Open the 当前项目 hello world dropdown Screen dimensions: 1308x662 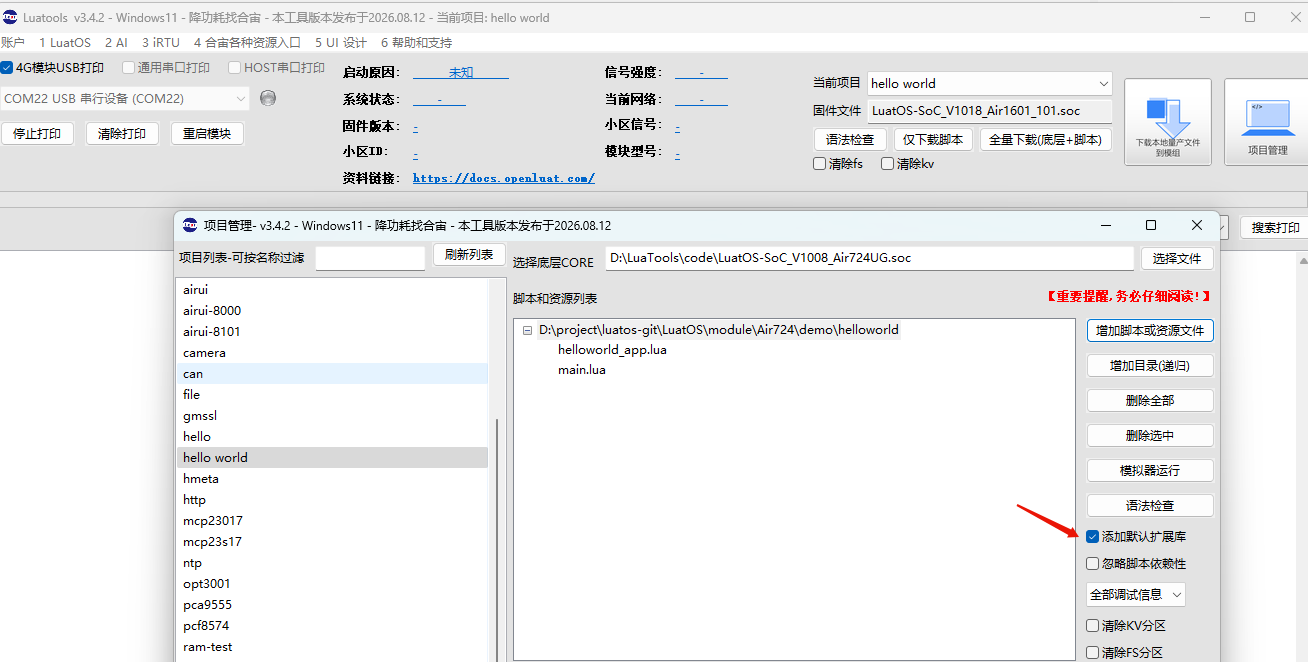990,83
